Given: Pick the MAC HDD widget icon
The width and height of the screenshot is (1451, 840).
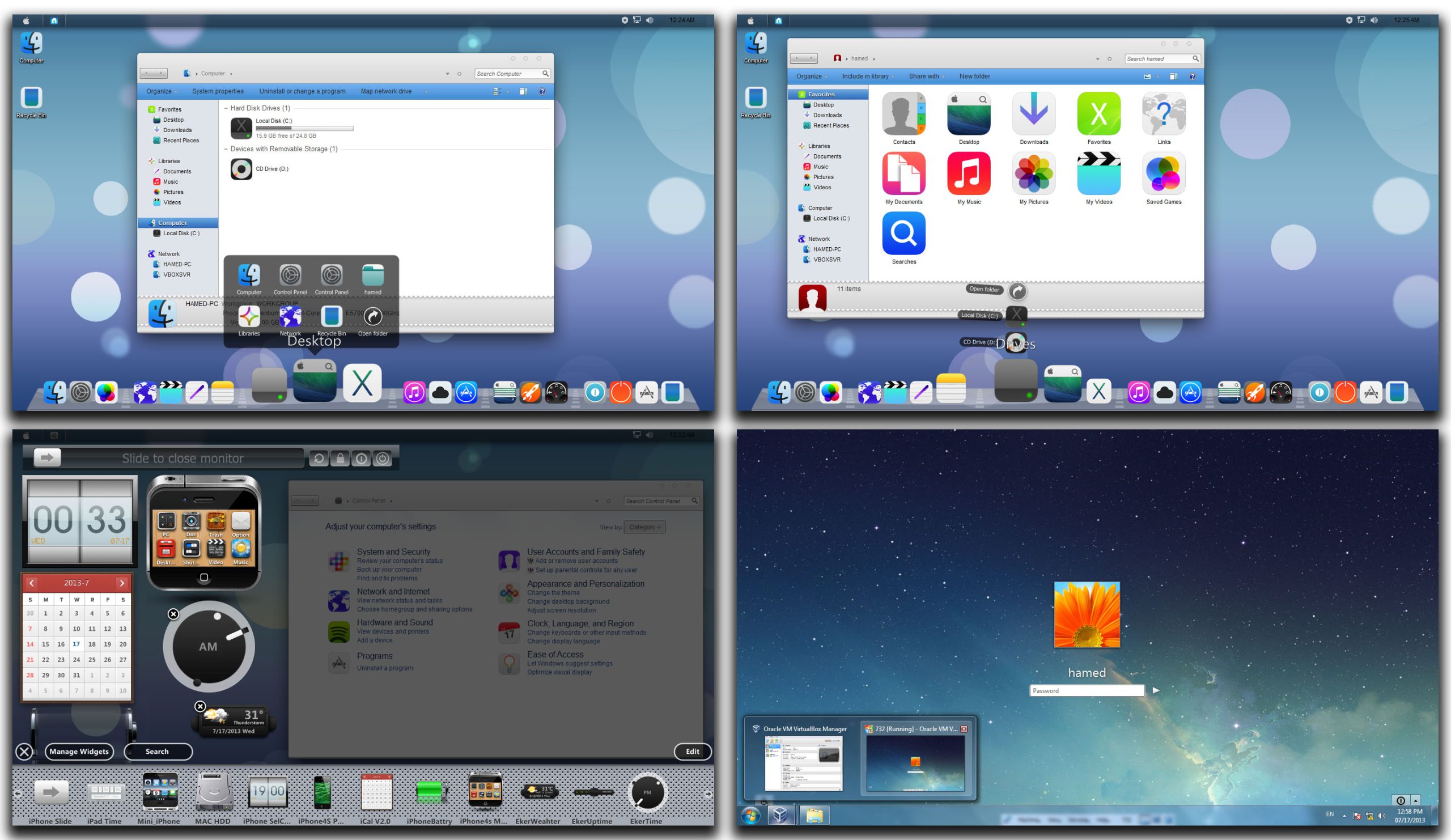Looking at the screenshot, I should (x=214, y=792).
